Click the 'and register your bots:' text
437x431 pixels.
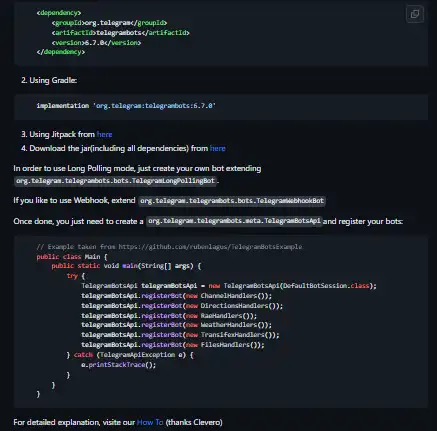pos(363,221)
